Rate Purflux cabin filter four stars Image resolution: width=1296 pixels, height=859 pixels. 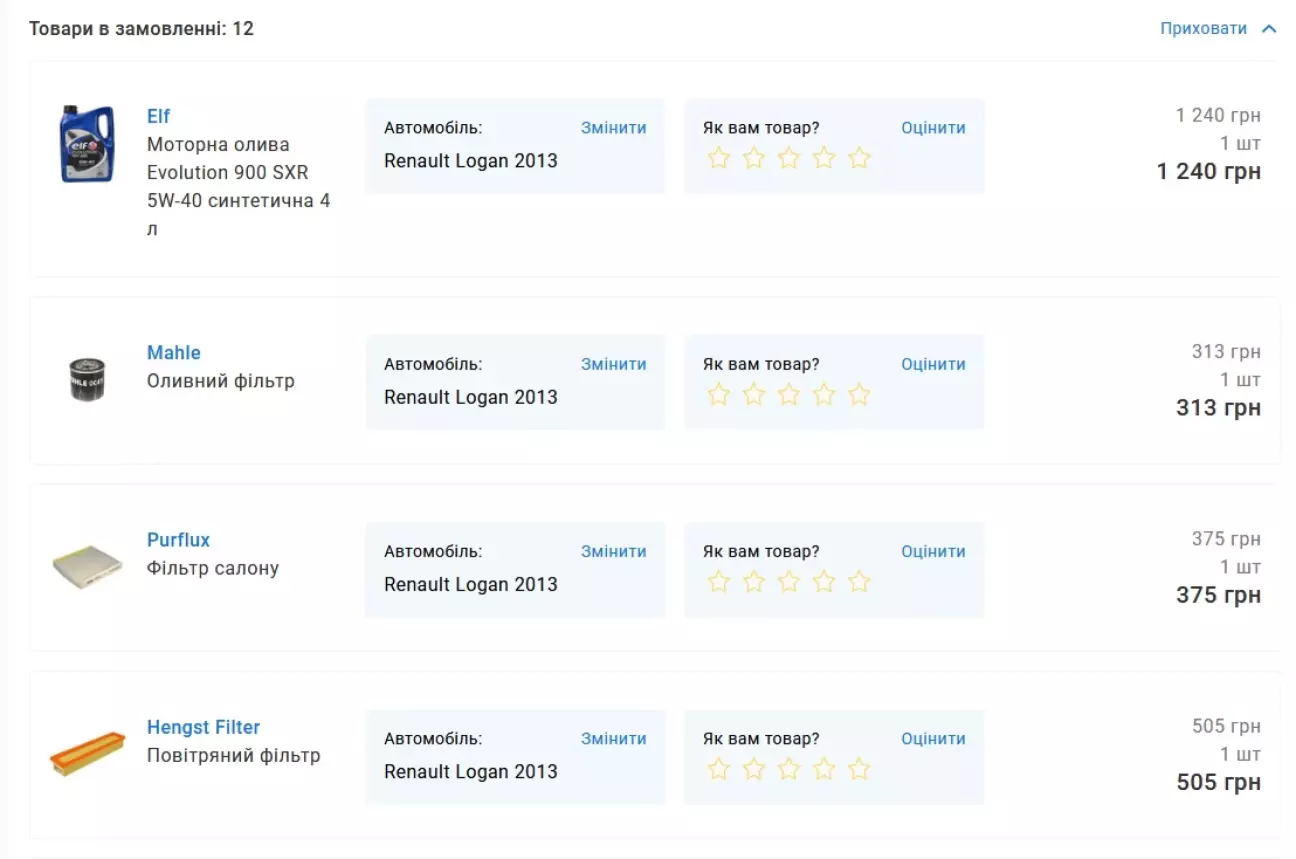824,582
